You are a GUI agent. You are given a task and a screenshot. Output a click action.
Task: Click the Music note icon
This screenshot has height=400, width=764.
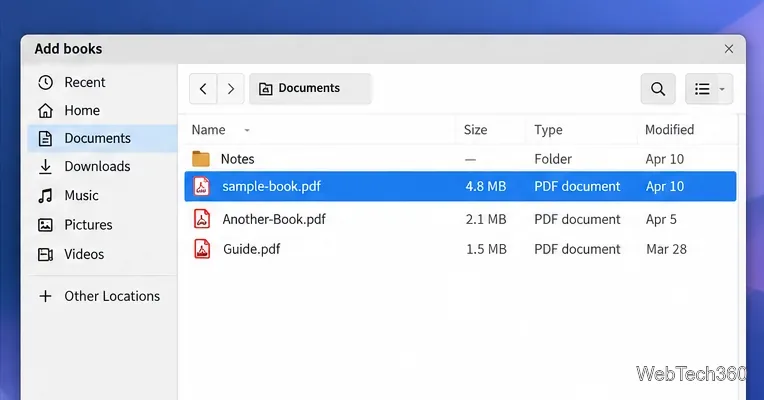coord(45,196)
